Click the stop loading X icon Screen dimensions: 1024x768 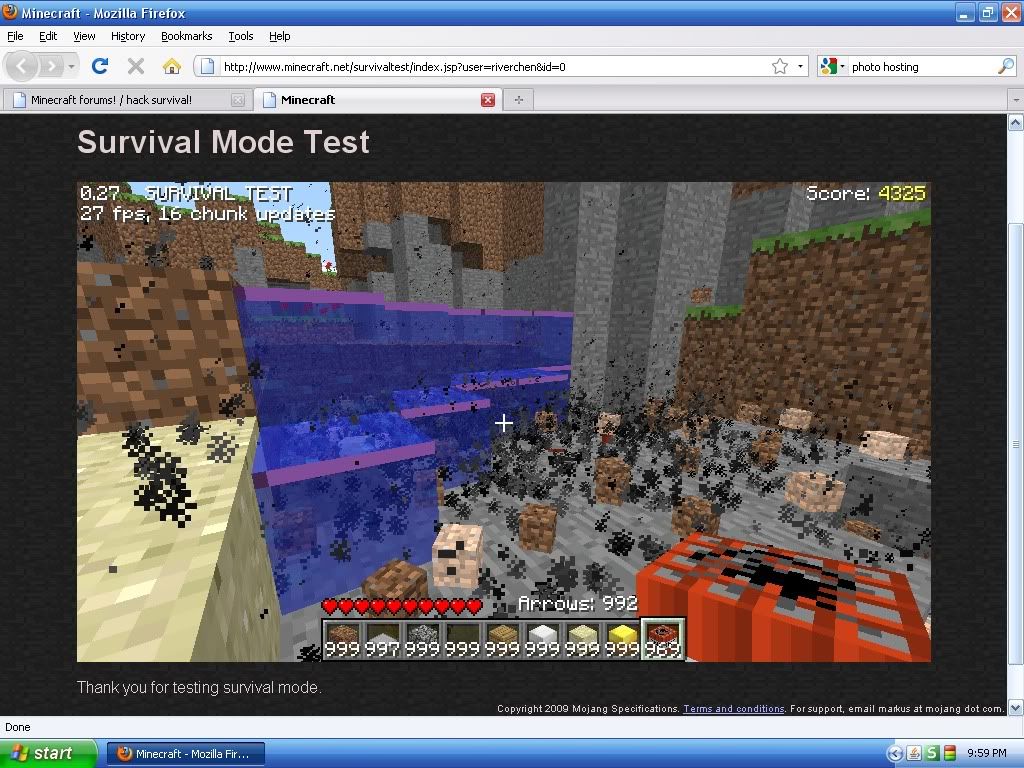click(136, 66)
